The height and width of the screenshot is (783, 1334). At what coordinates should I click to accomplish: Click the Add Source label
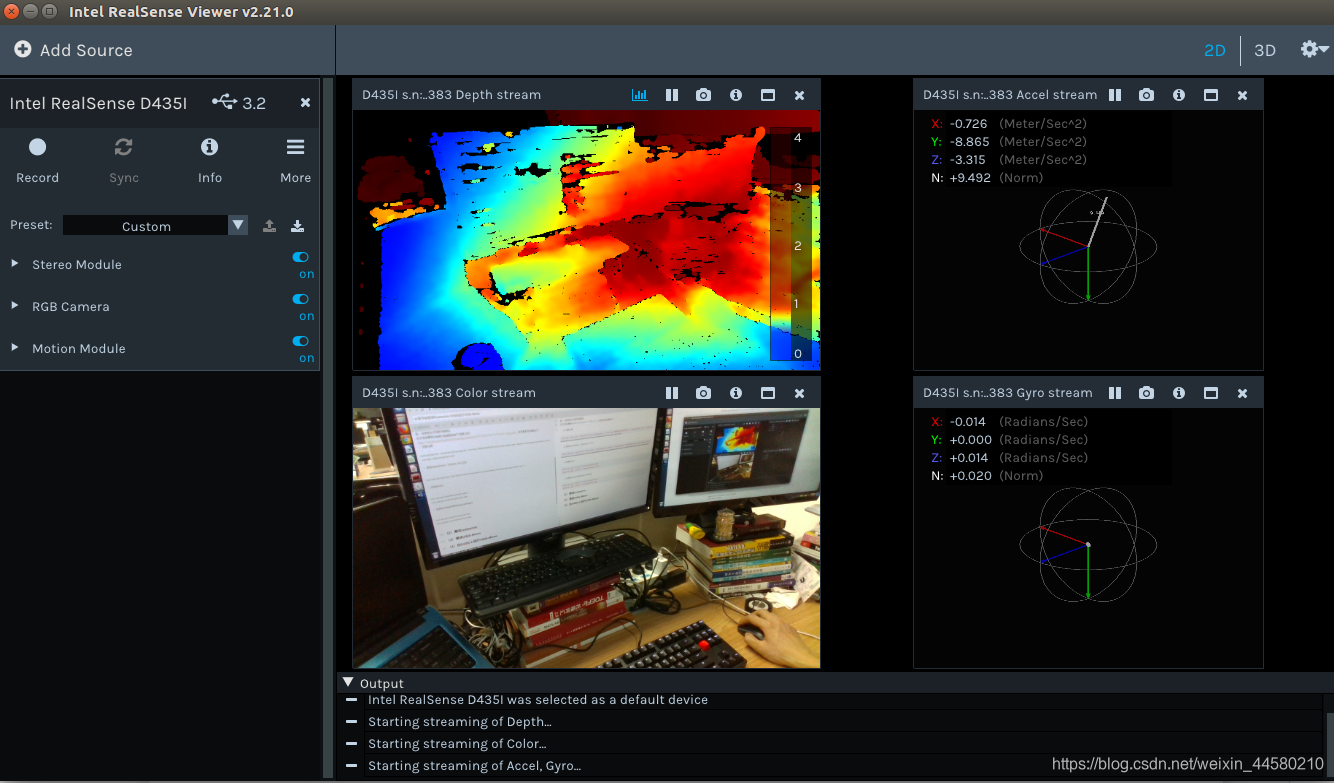click(86, 50)
